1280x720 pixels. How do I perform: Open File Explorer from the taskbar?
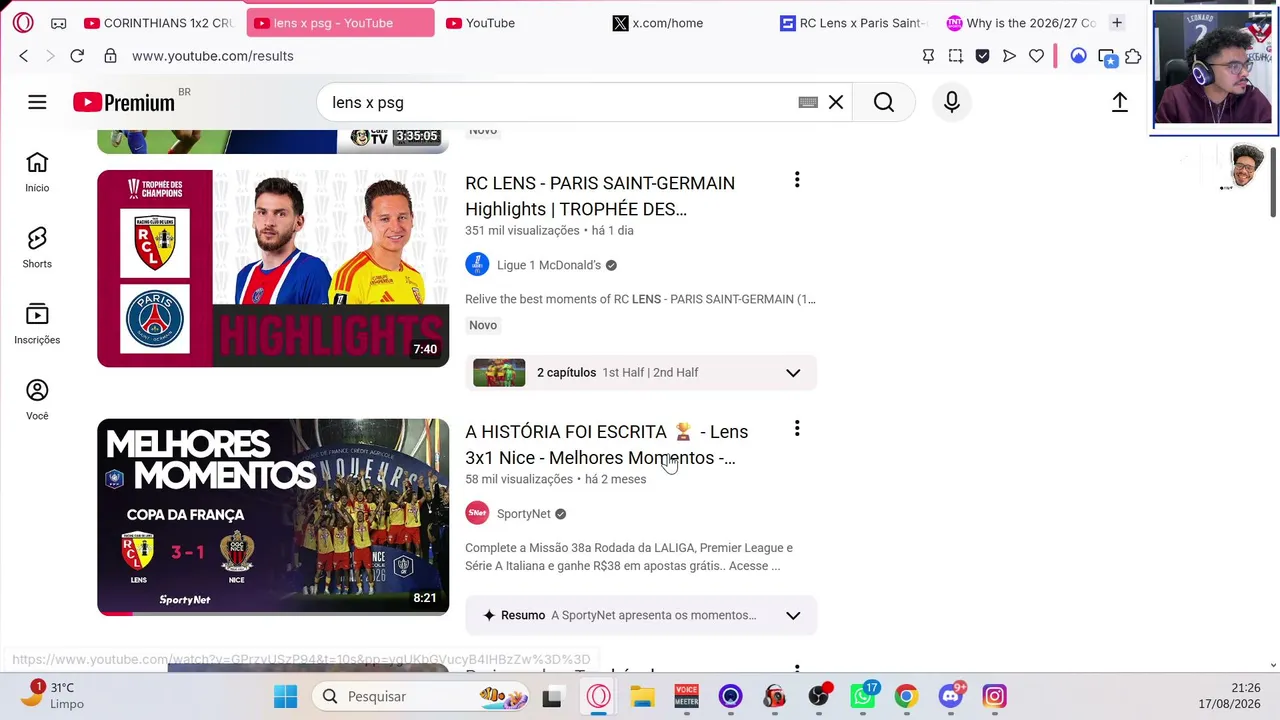pyautogui.click(x=642, y=696)
